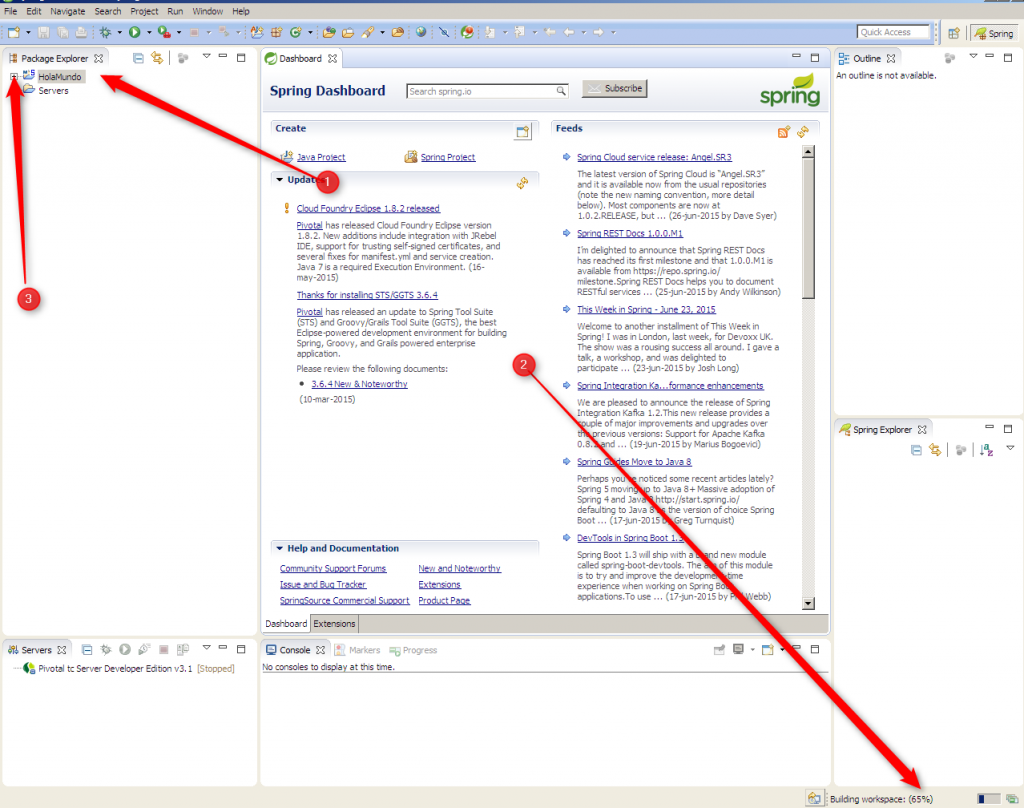Select the Run icon in the main toolbar

point(133,31)
